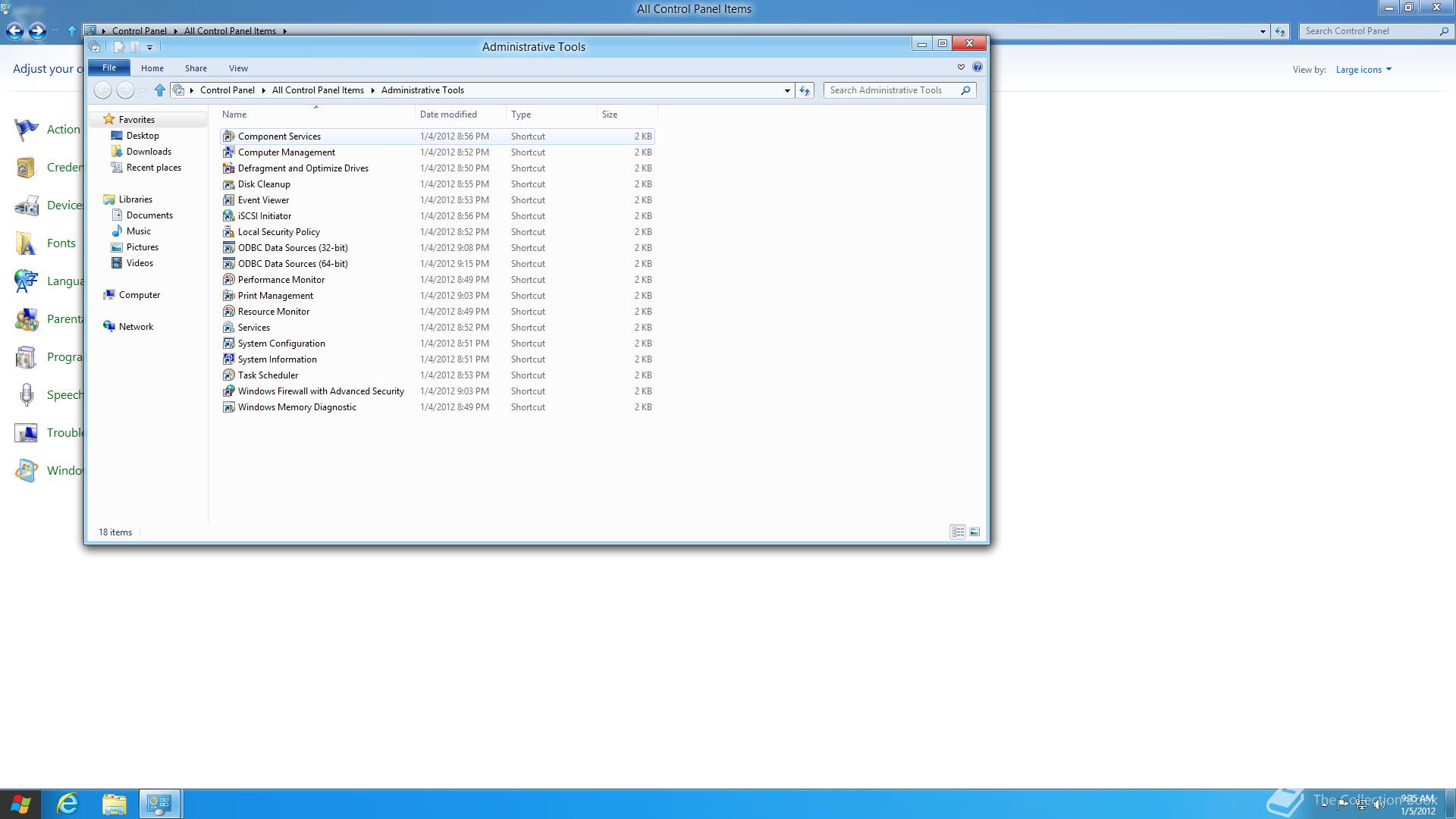Expand the ribbon with the chevron
1456x819 pixels.
[961, 67]
